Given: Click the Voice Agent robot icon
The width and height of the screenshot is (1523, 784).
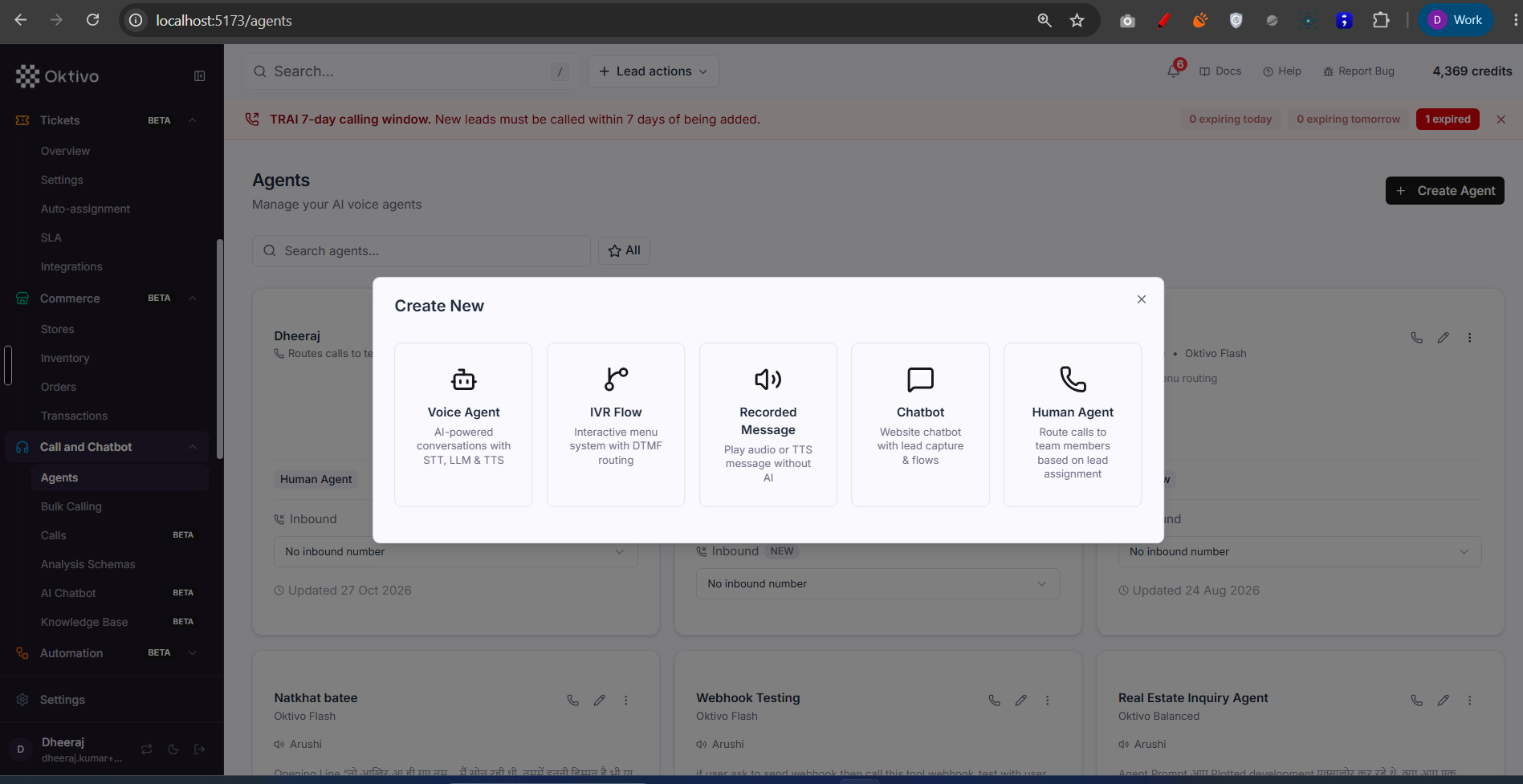Looking at the screenshot, I should pos(463,379).
